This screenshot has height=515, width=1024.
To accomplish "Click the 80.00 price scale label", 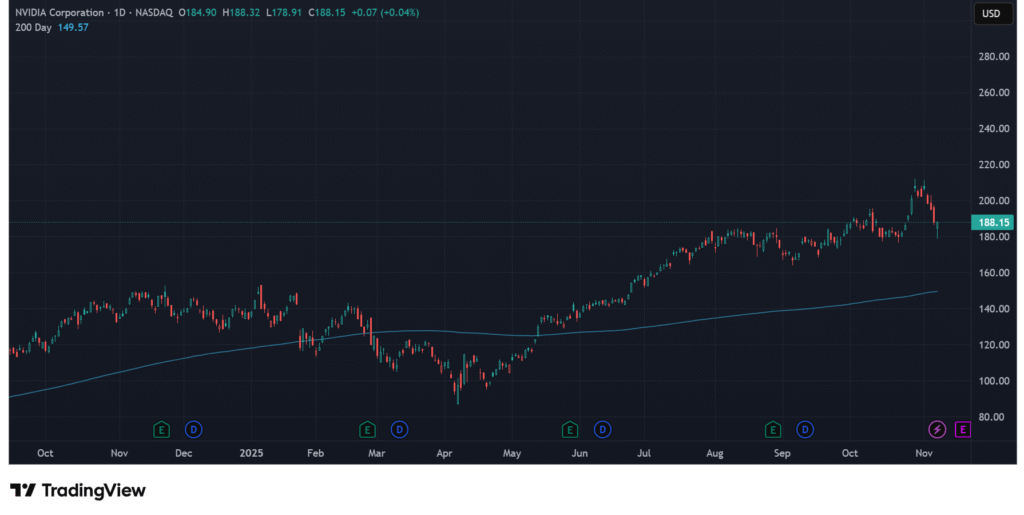I will pos(993,417).
